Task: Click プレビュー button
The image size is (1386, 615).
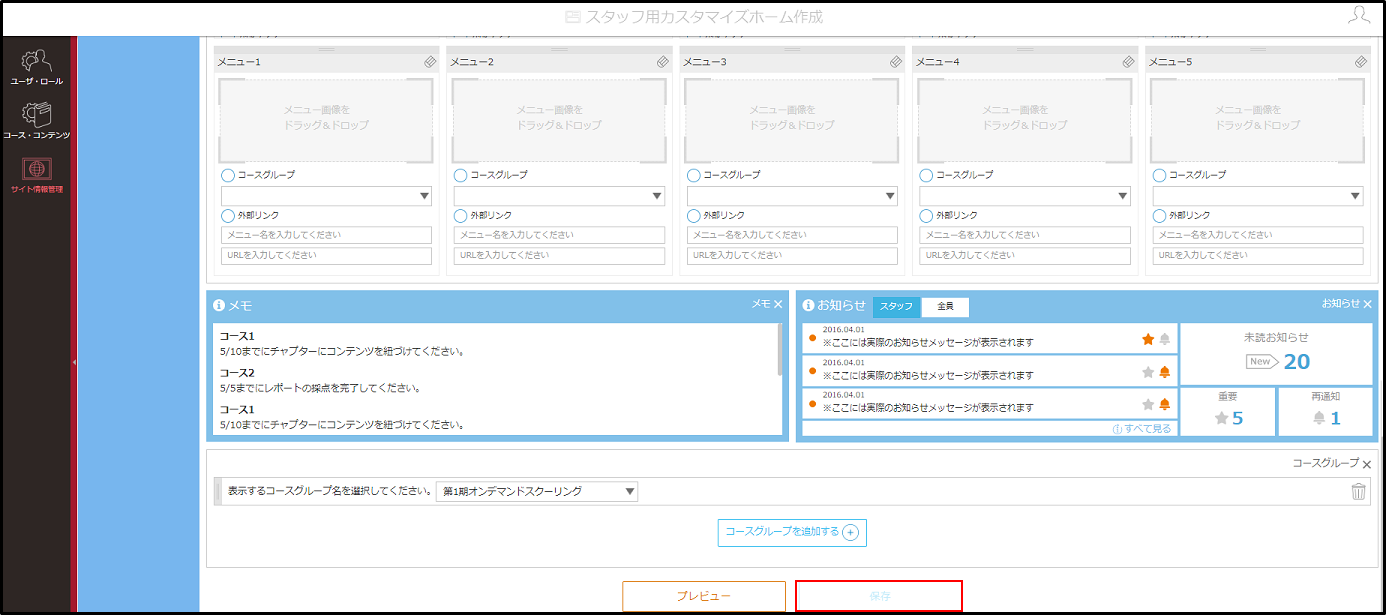Action: (704, 596)
